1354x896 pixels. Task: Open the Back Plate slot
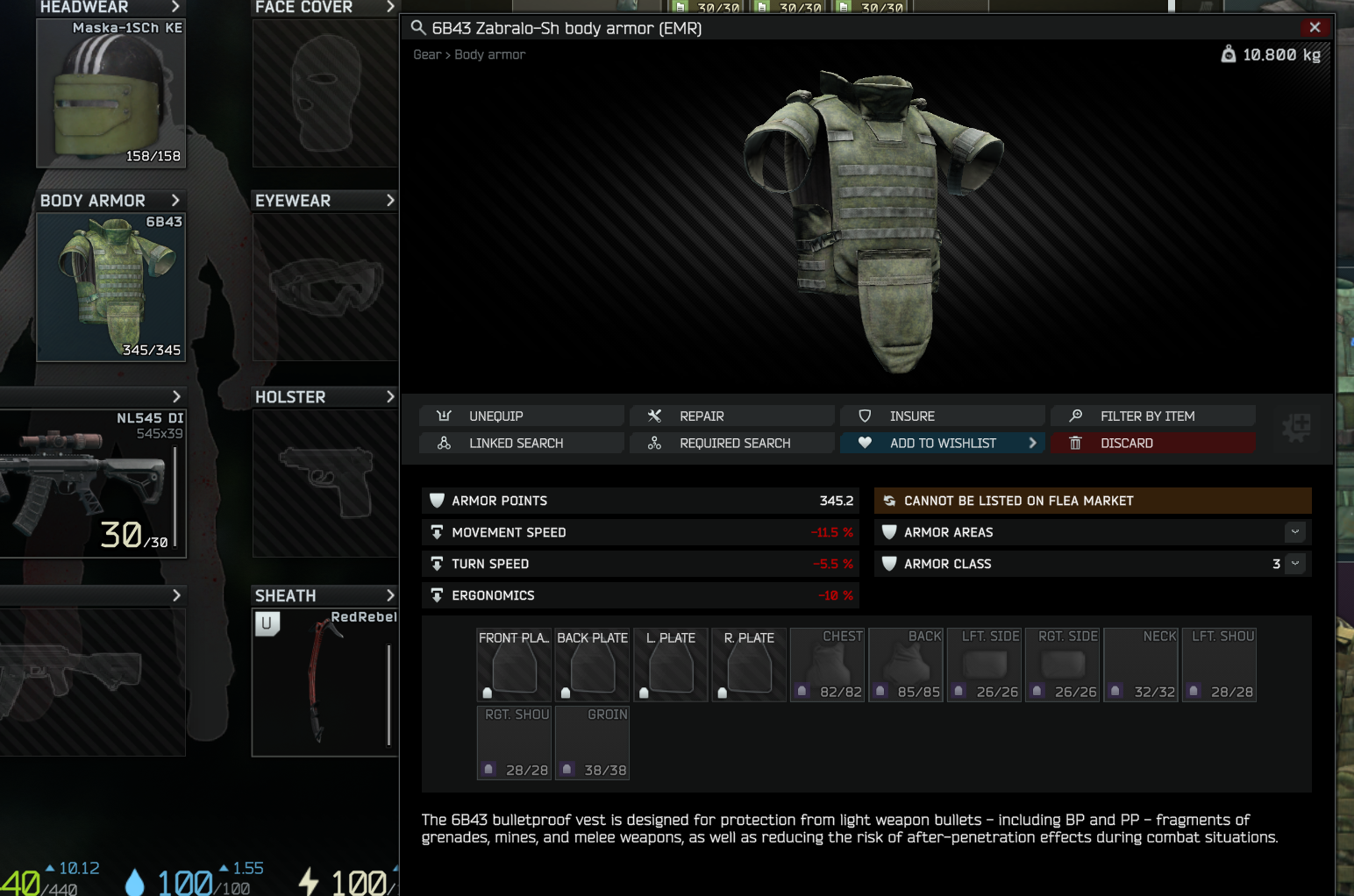point(593,665)
